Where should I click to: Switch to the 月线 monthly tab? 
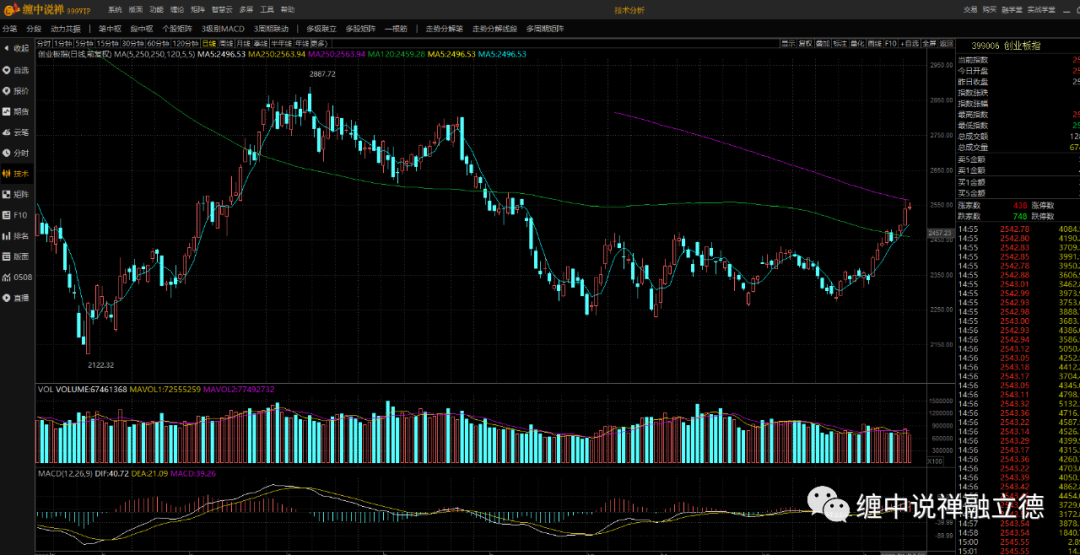coord(243,43)
